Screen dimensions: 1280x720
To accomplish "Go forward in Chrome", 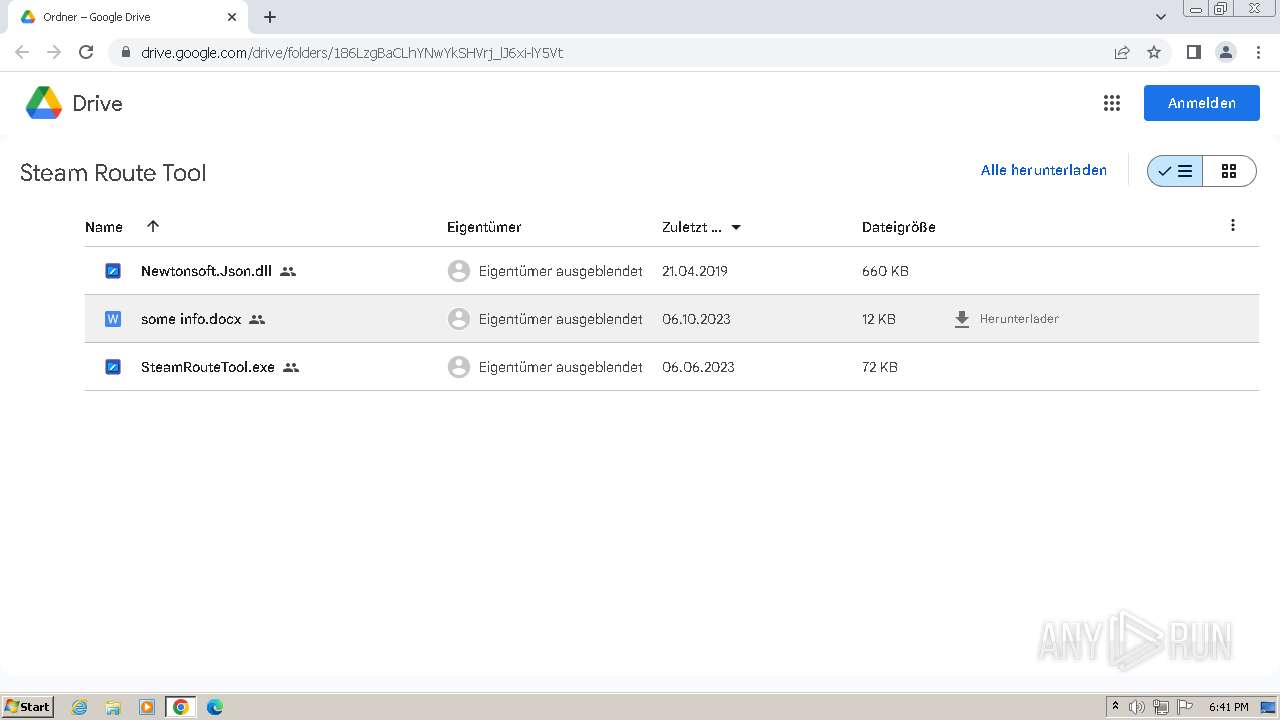I will [x=54, y=52].
